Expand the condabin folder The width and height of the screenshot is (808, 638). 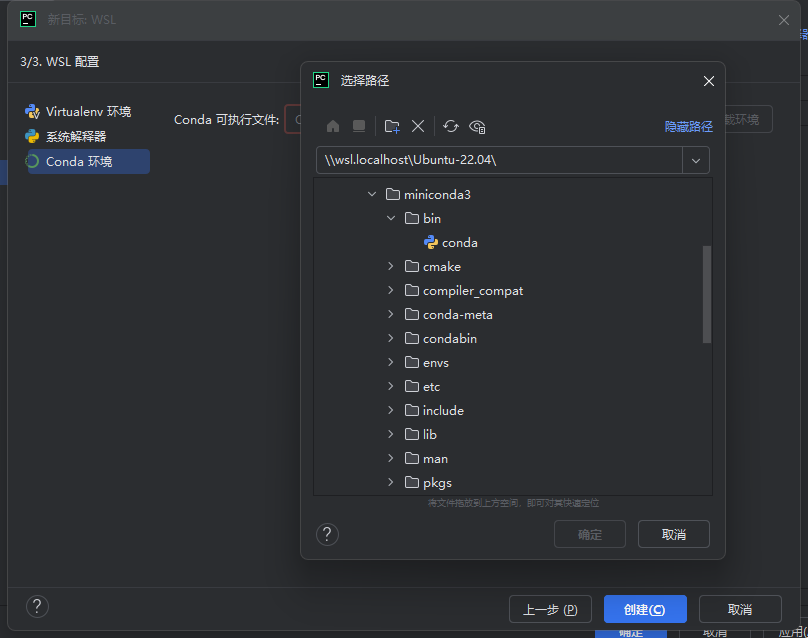click(391, 339)
